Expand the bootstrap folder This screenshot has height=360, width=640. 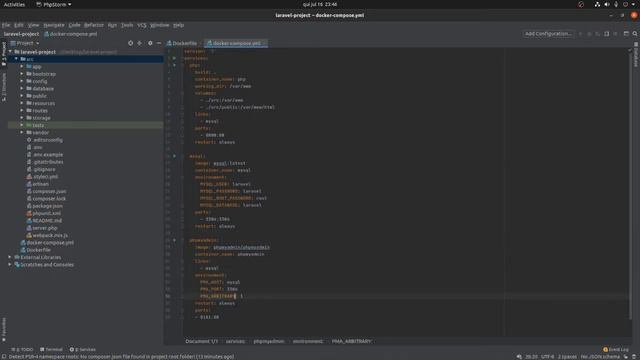(22, 74)
